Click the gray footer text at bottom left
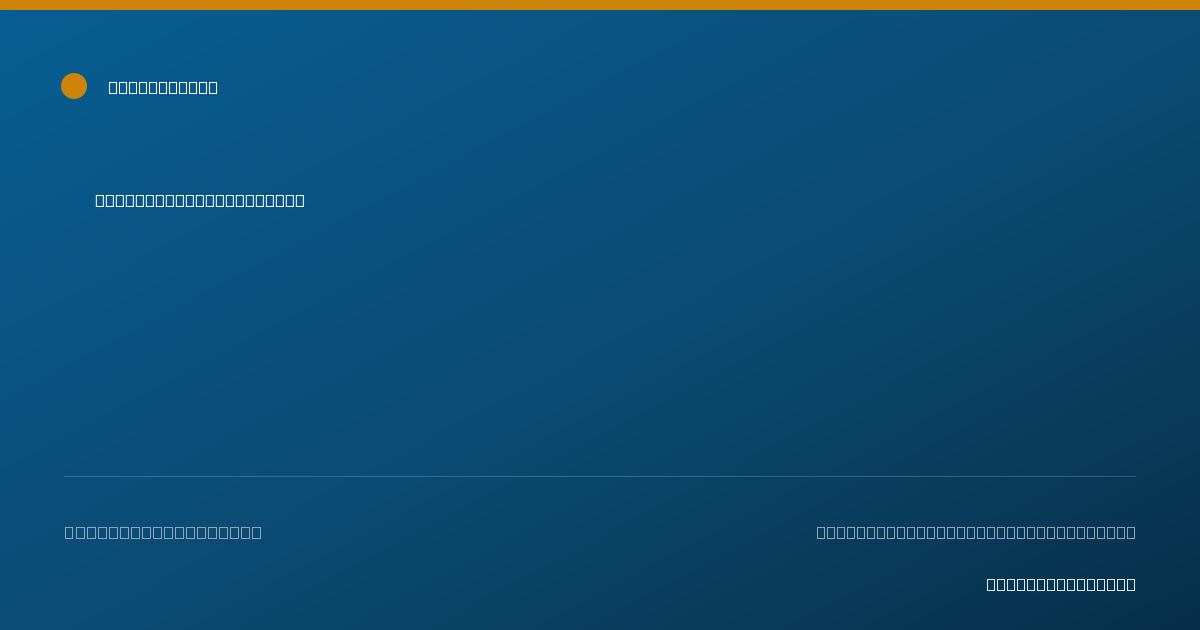The width and height of the screenshot is (1200, 630). [163, 532]
